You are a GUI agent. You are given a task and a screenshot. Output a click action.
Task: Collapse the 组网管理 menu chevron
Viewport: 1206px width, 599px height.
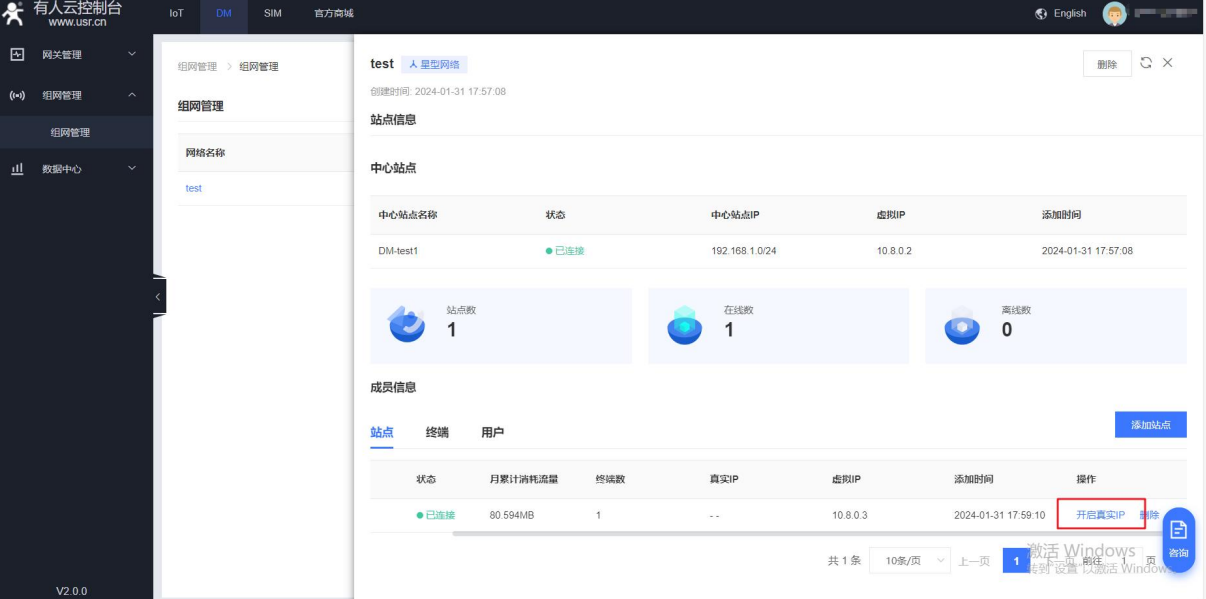(132, 95)
